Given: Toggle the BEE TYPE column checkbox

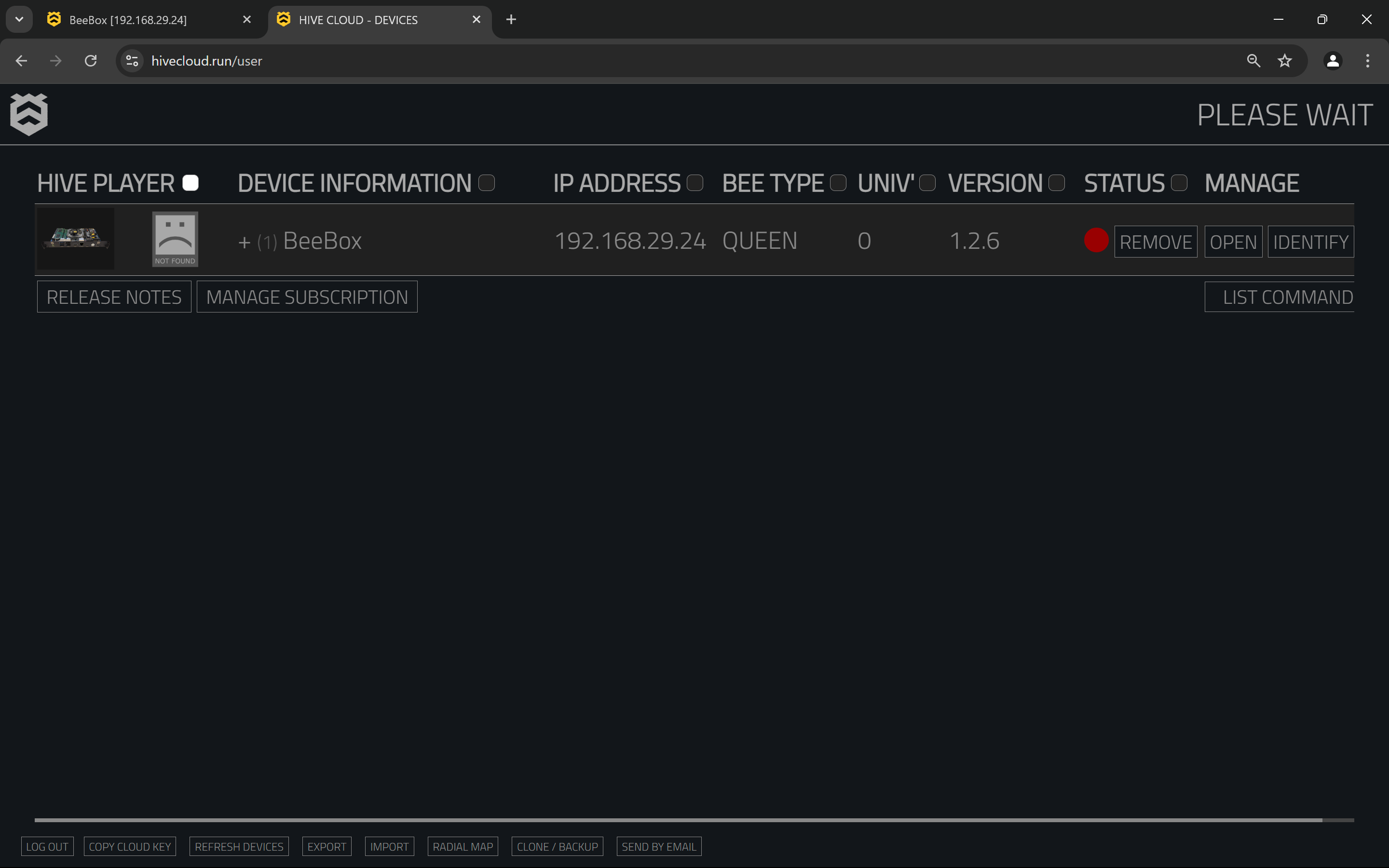Looking at the screenshot, I should [x=838, y=183].
